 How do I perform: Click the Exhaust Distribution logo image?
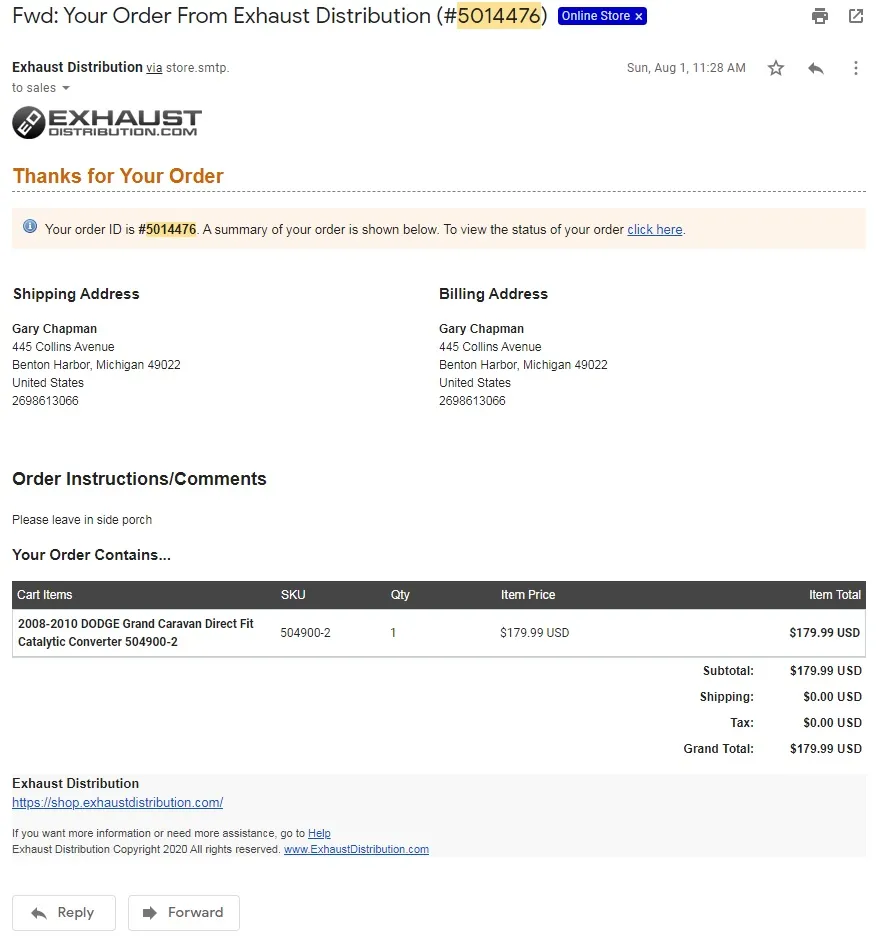pyautogui.click(x=106, y=123)
